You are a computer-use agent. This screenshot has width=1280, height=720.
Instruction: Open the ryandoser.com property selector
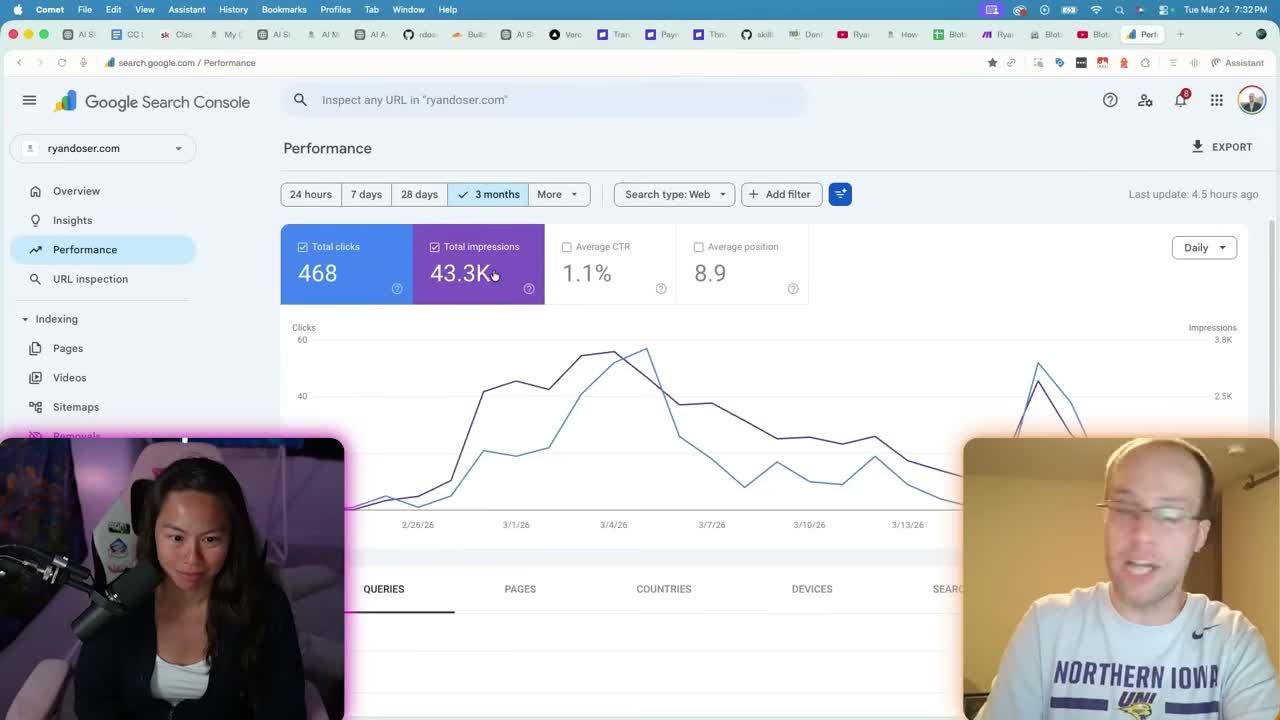click(103, 148)
